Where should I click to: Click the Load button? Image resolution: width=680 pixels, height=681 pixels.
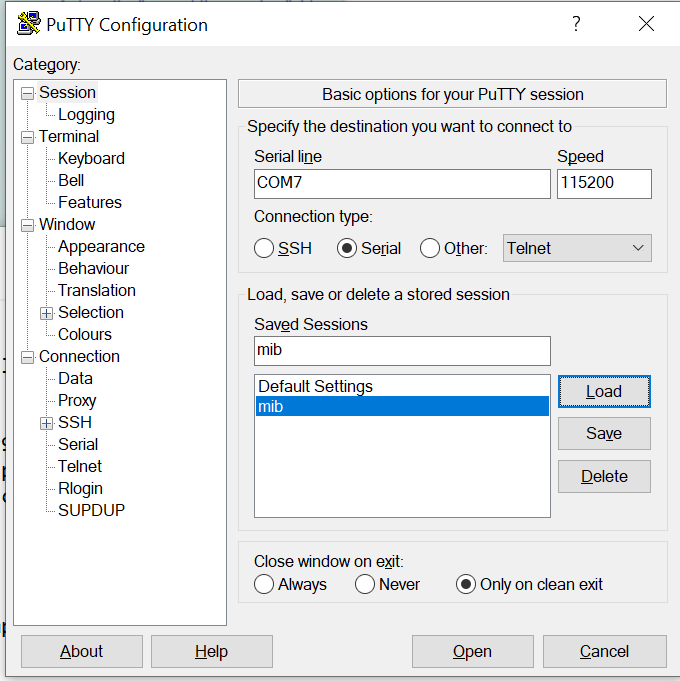tap(604, 392)
